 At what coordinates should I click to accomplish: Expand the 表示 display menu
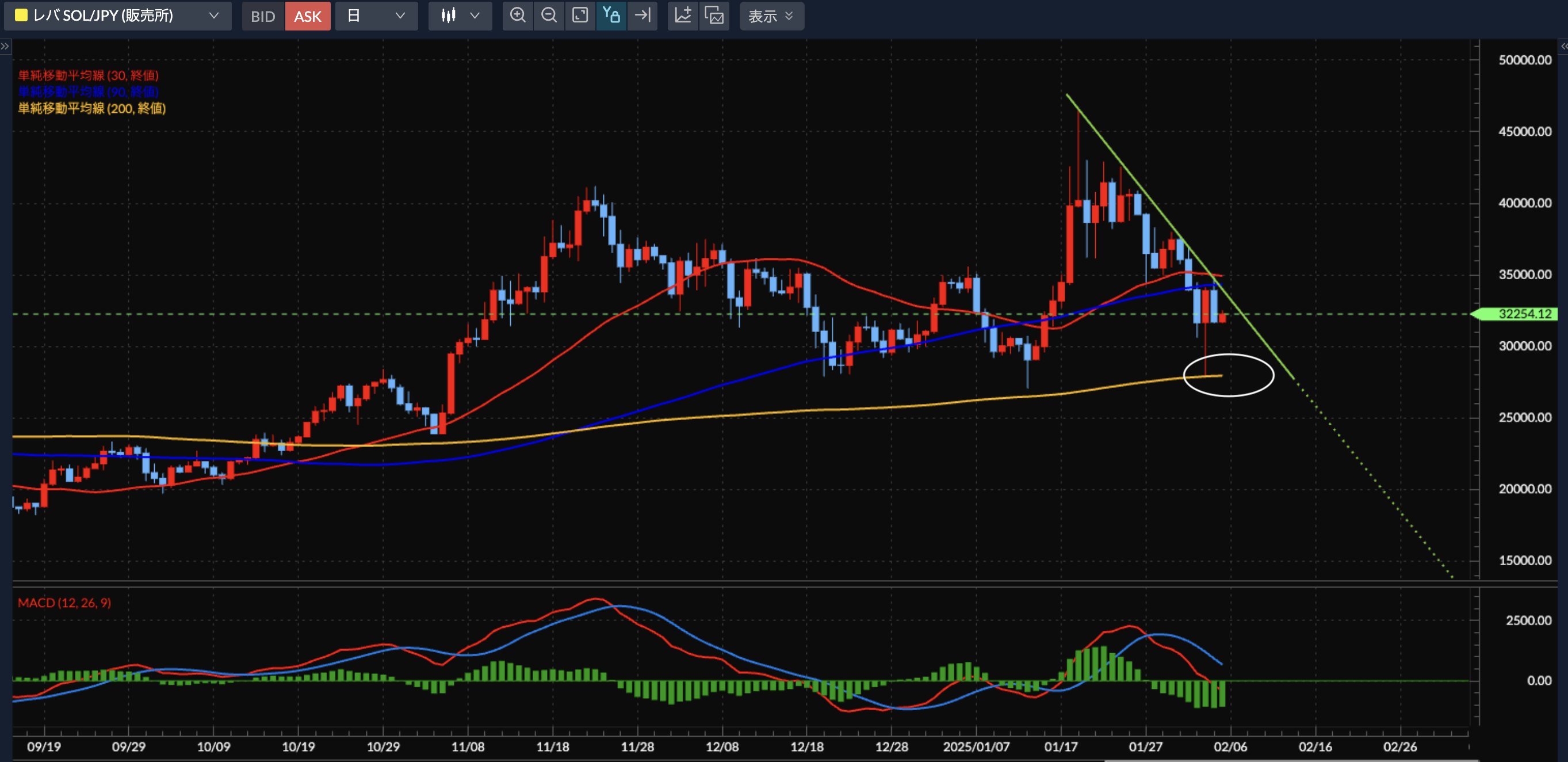771,16
